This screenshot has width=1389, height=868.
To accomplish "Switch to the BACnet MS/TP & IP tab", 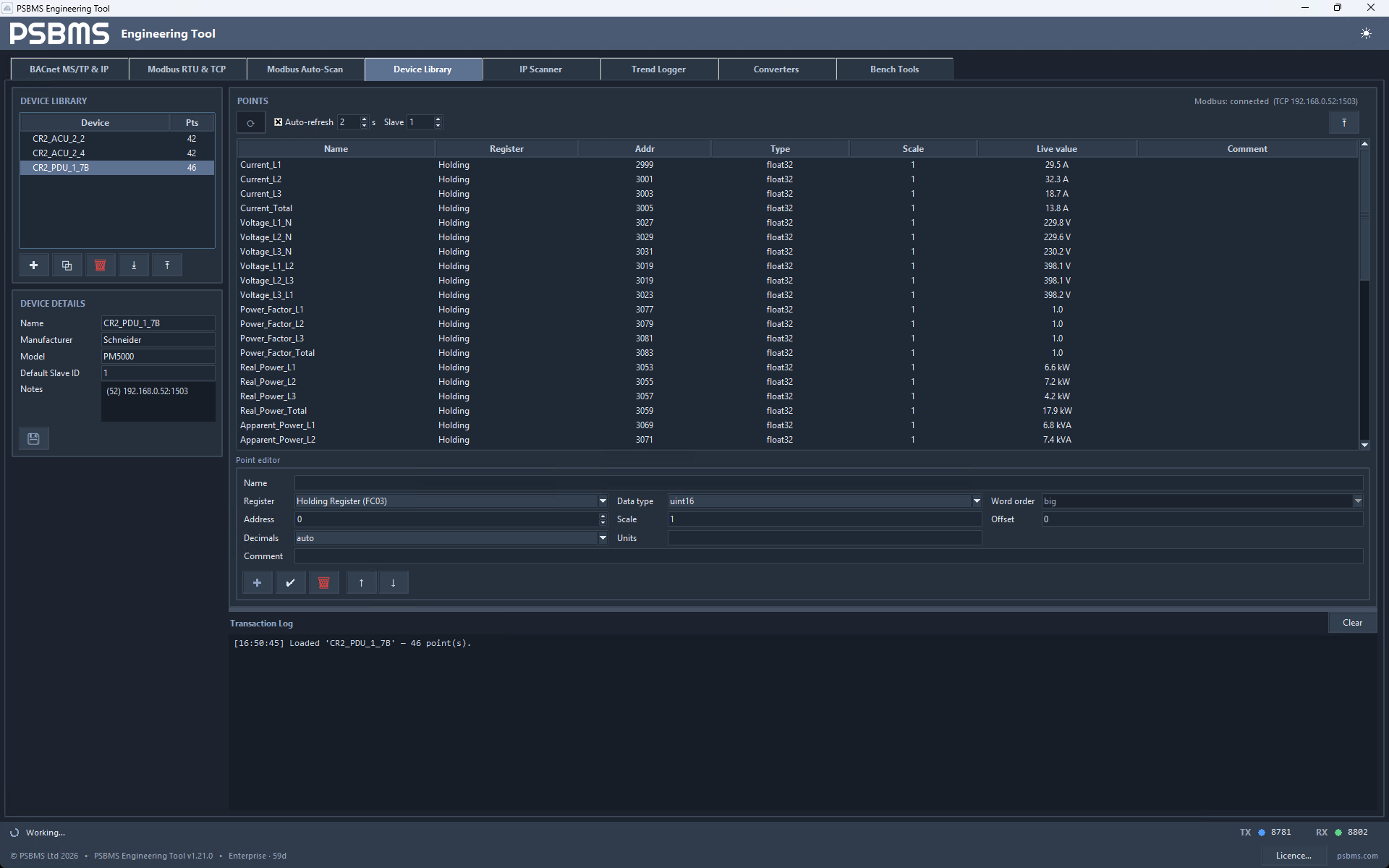I will pyautogui.click(x=69, y=69).
